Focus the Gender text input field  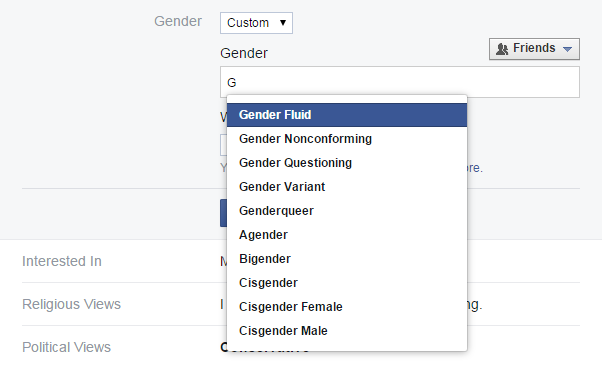[400, 82]
